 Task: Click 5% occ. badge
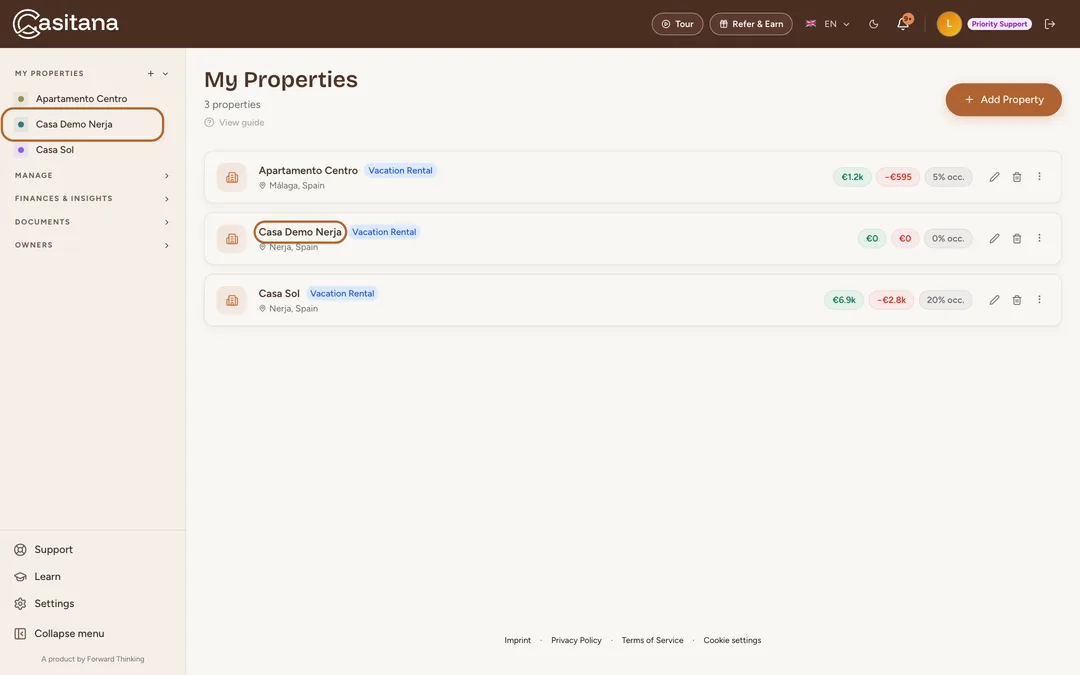tap(948, 177)
